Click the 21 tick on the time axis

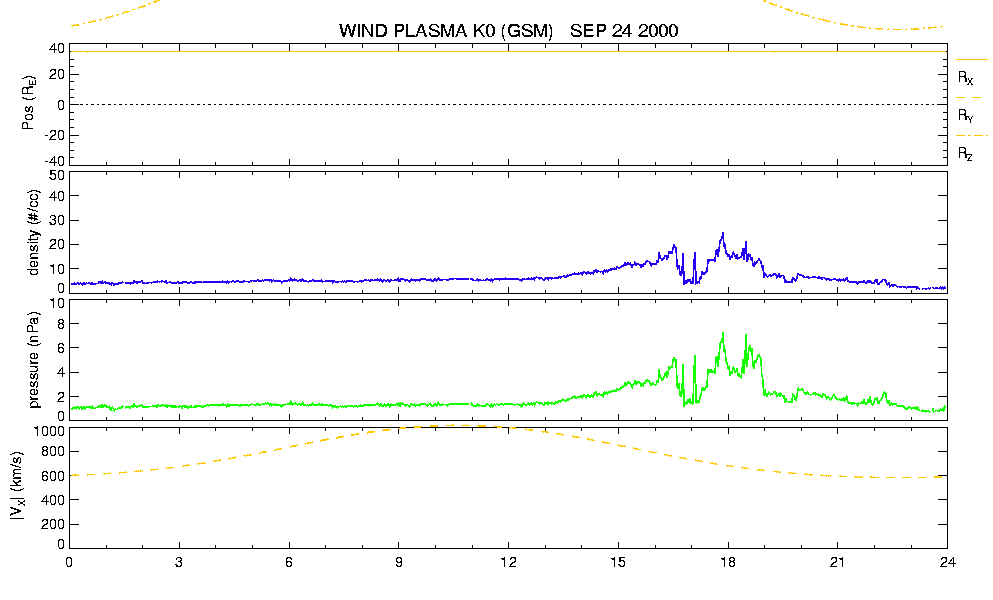(838, 562)
